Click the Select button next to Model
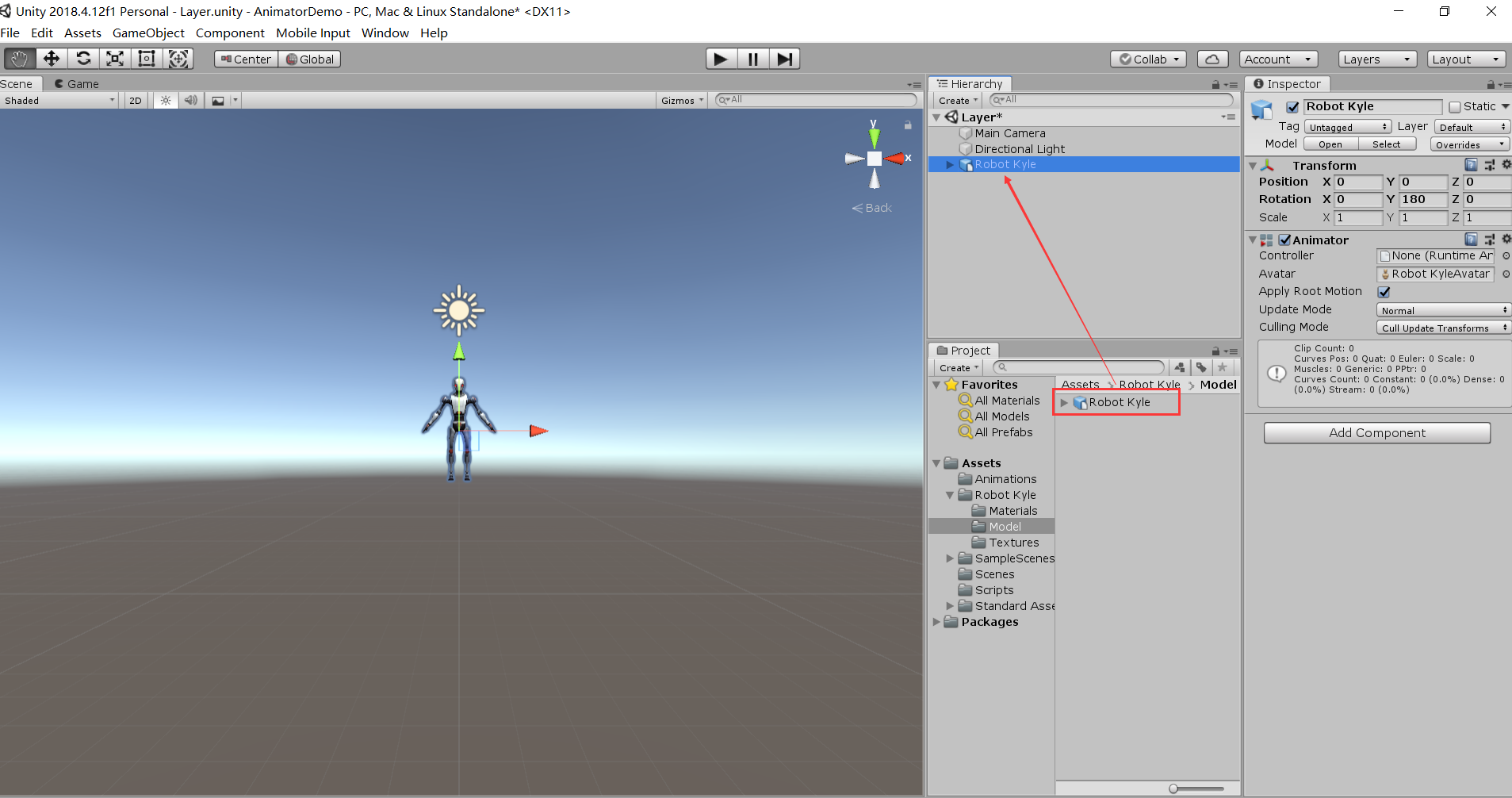The height and width of the screenshot is (798, 1512). (1387, 144)
